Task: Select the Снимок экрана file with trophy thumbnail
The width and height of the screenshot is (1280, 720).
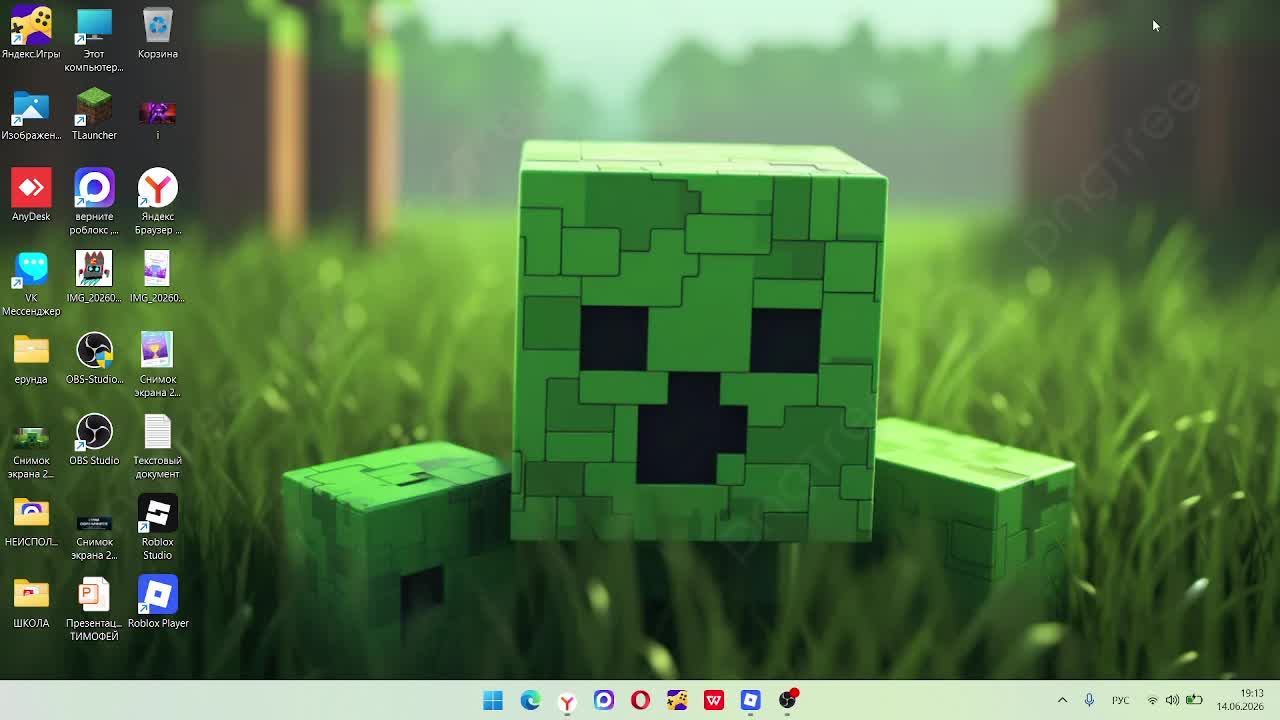Action: point(158,365)
